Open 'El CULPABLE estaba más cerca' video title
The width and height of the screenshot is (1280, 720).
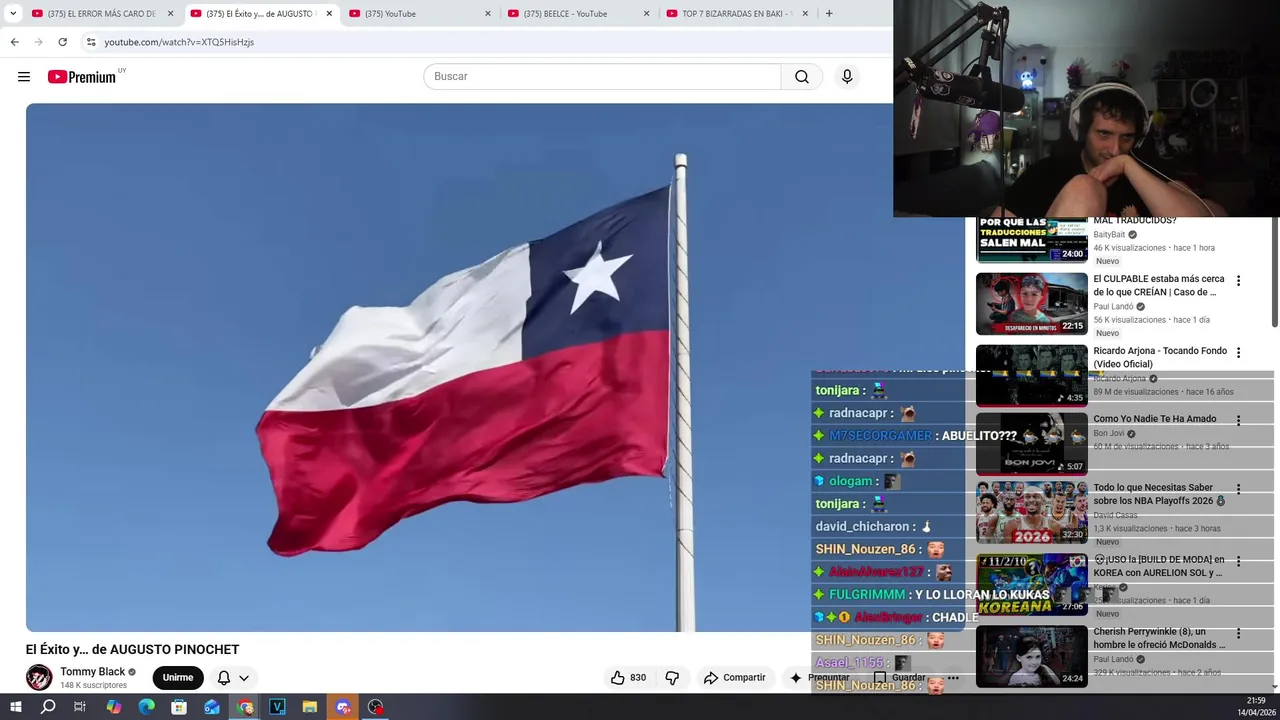coord(1158,286)
